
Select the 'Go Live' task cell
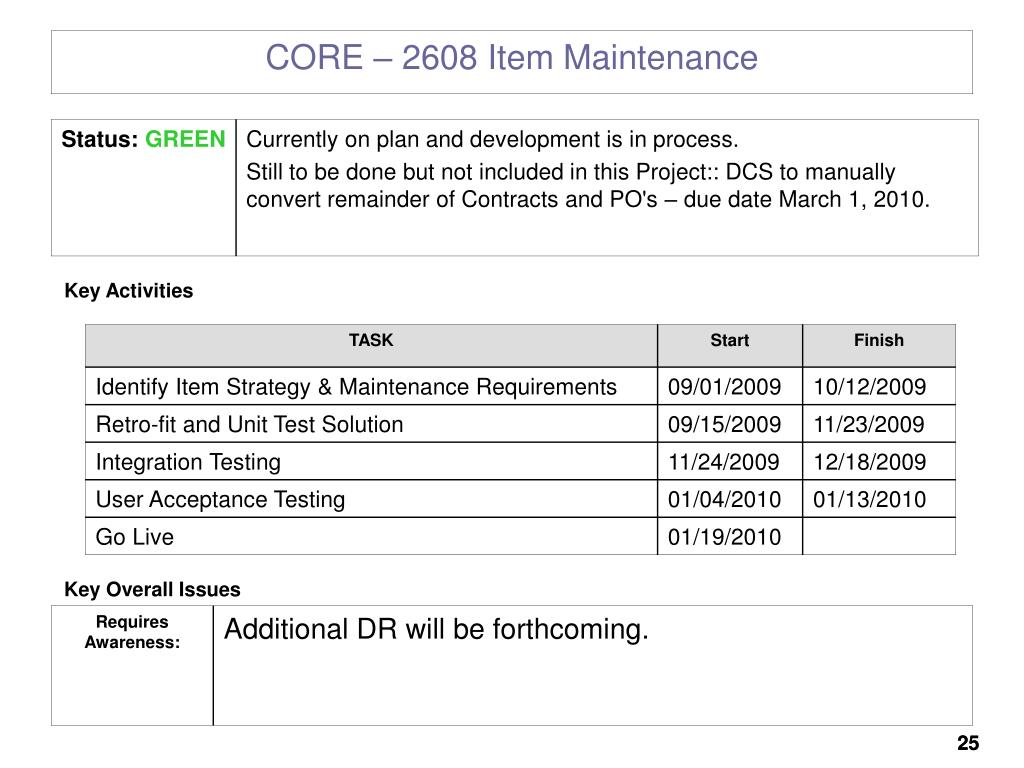pyautogui.click(x=371, y=537)
